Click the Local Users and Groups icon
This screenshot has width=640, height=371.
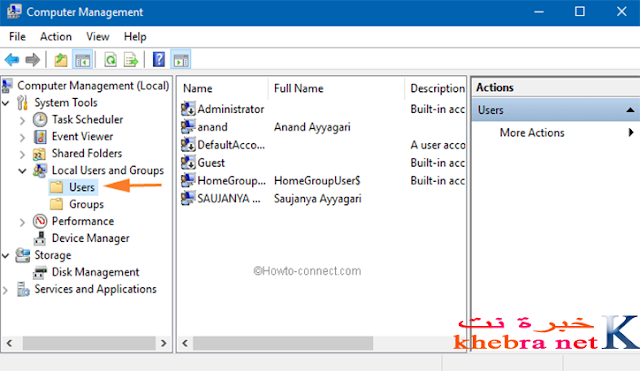[x=40, y=171]
